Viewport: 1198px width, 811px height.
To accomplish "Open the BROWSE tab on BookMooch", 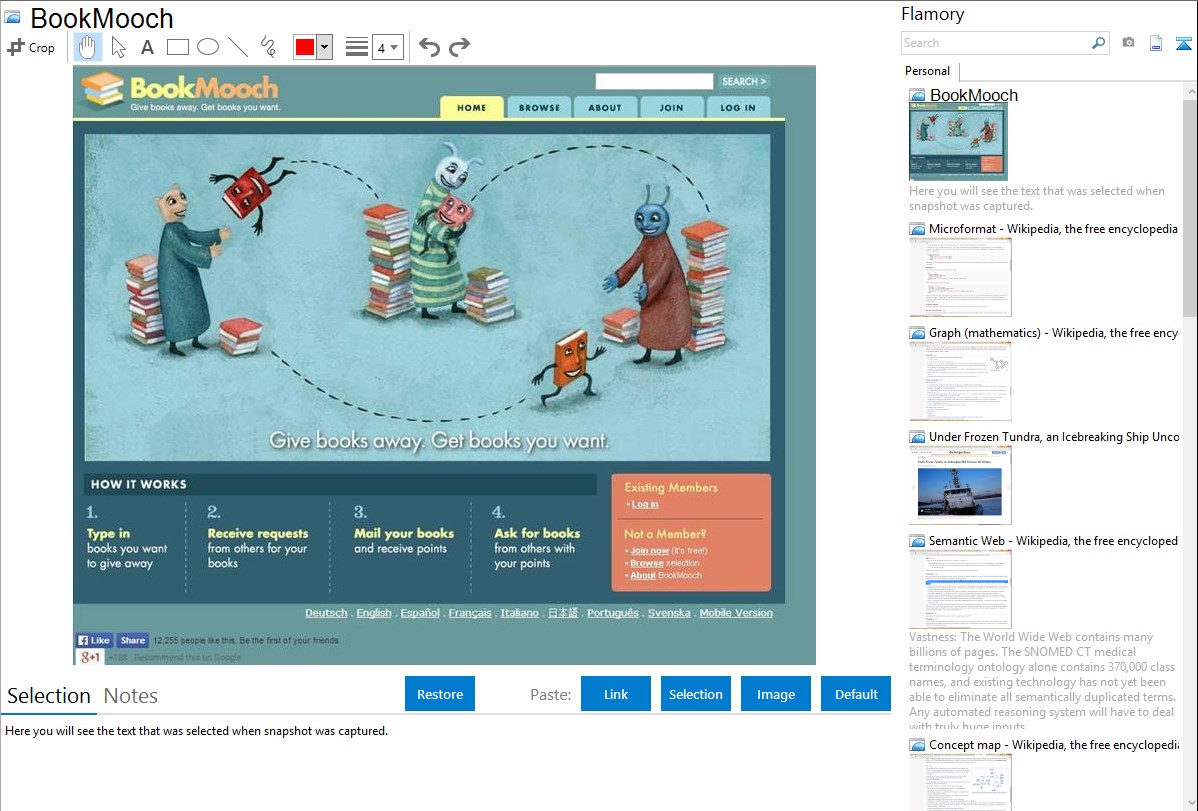I will [539, 108].
